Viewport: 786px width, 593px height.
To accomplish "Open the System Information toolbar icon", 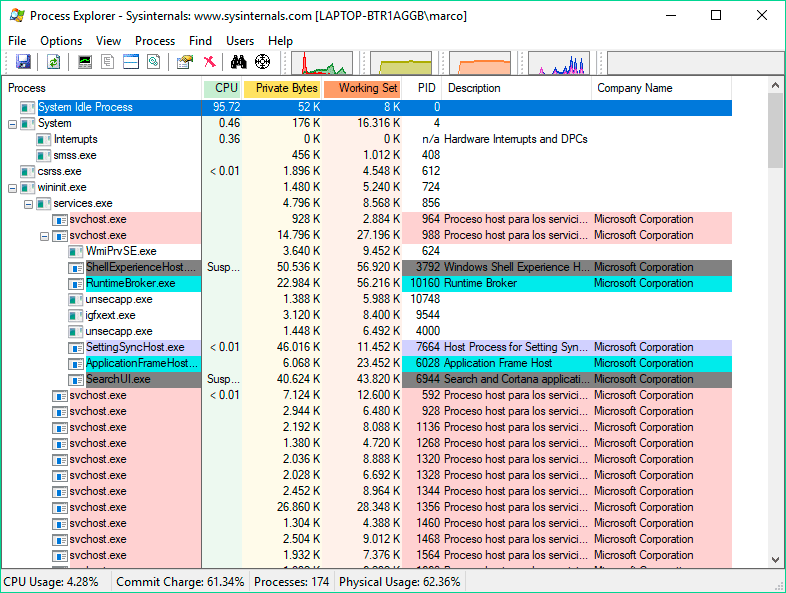I will (x=85, y=62).
